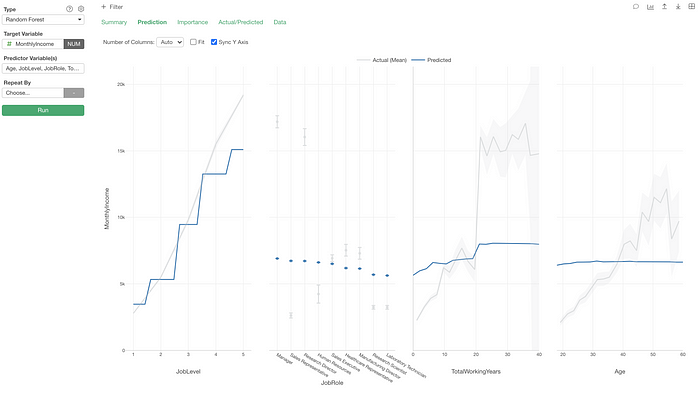Click the gray button beside Repeat By
The height and width of the screenshot is (394, 700).
(x=74, y=93)
